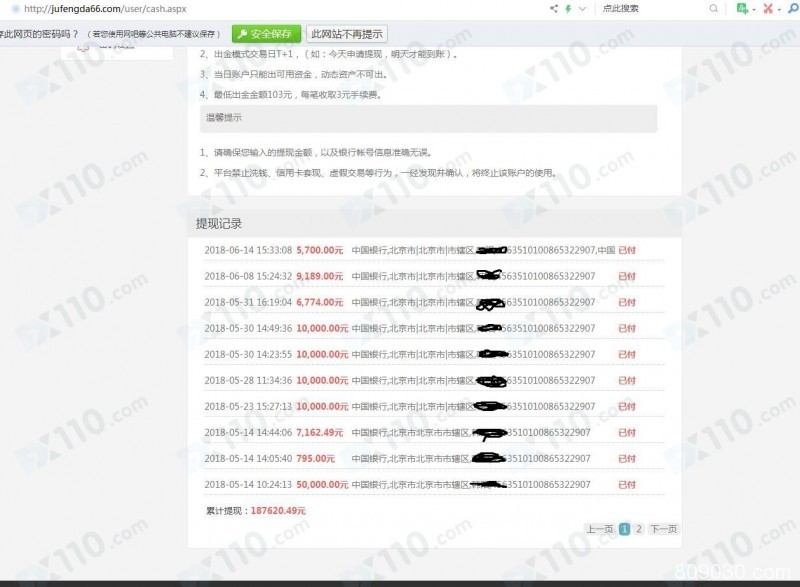Click the date 2018-05-14 14:05:40
Viewport: 800px width, 587px height.
[248, 458]
